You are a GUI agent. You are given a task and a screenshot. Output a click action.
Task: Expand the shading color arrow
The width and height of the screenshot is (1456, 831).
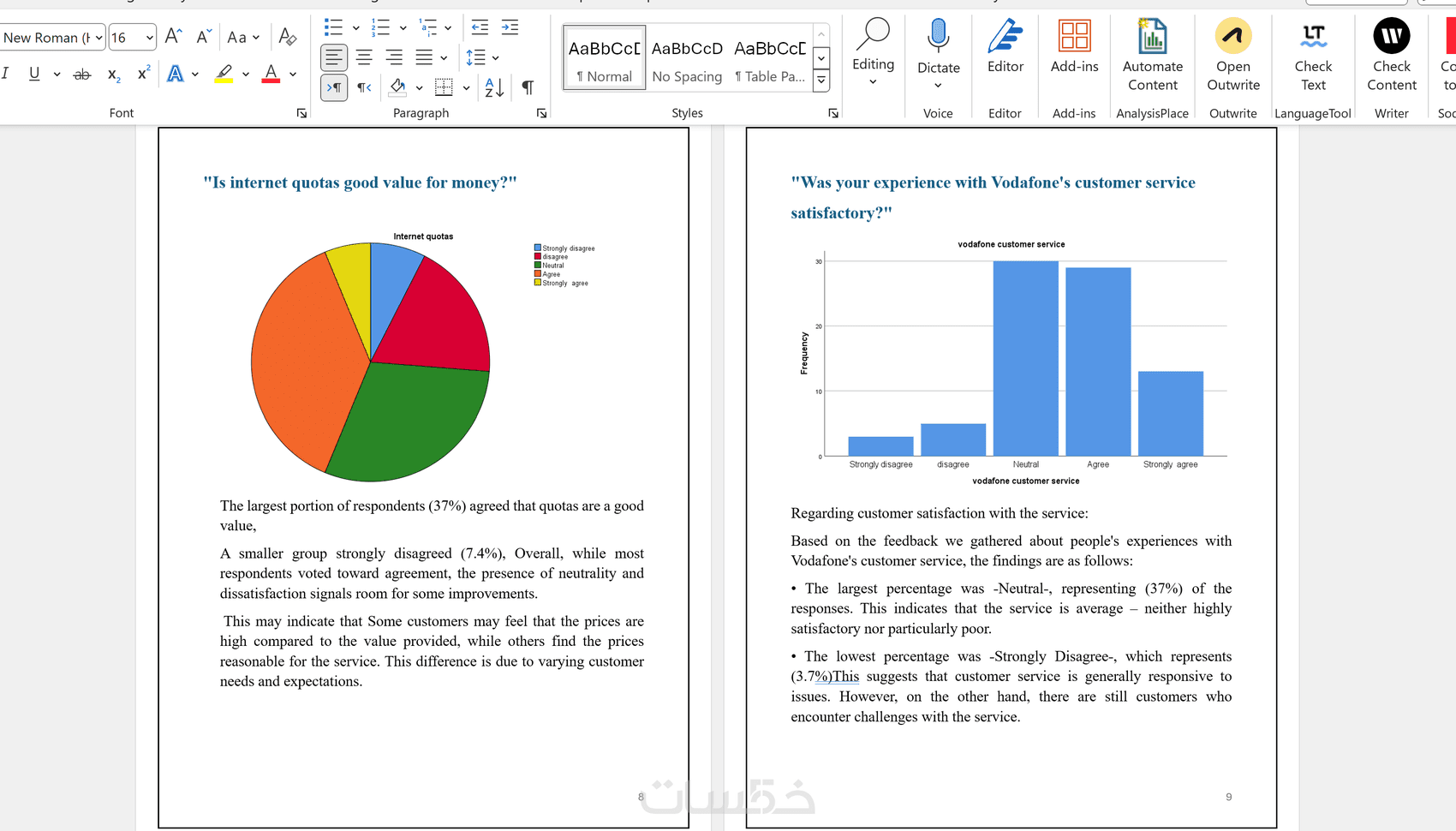(x=419, y=87)
